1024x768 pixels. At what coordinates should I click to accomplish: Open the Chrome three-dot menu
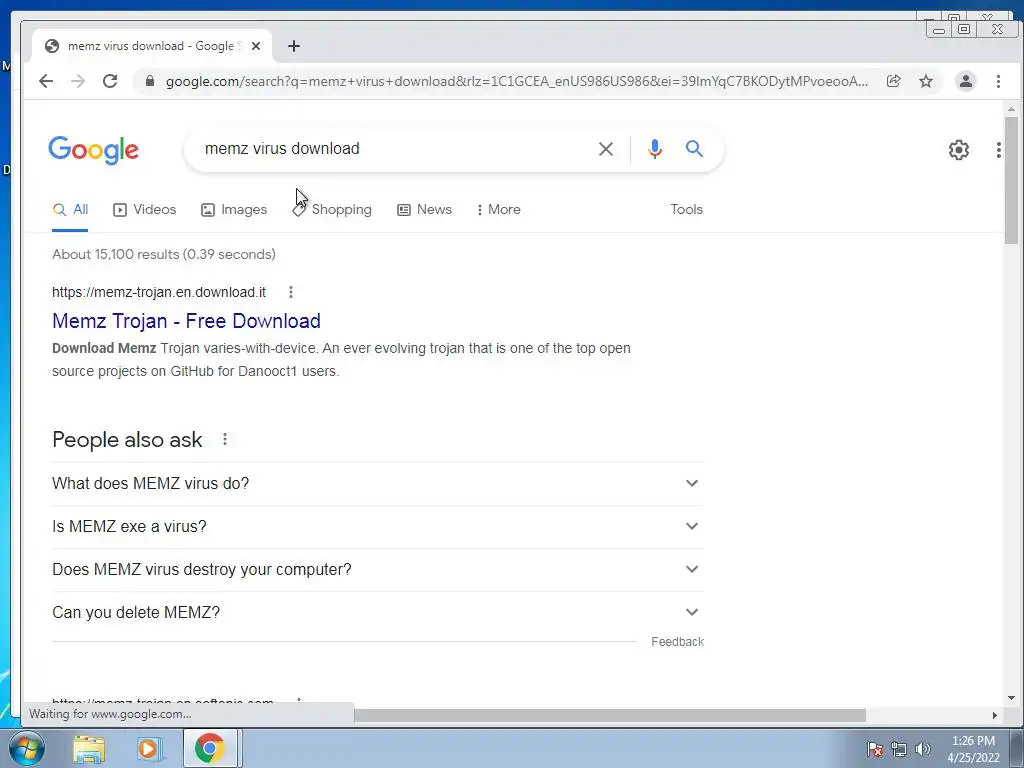click(x=998, y=81)
